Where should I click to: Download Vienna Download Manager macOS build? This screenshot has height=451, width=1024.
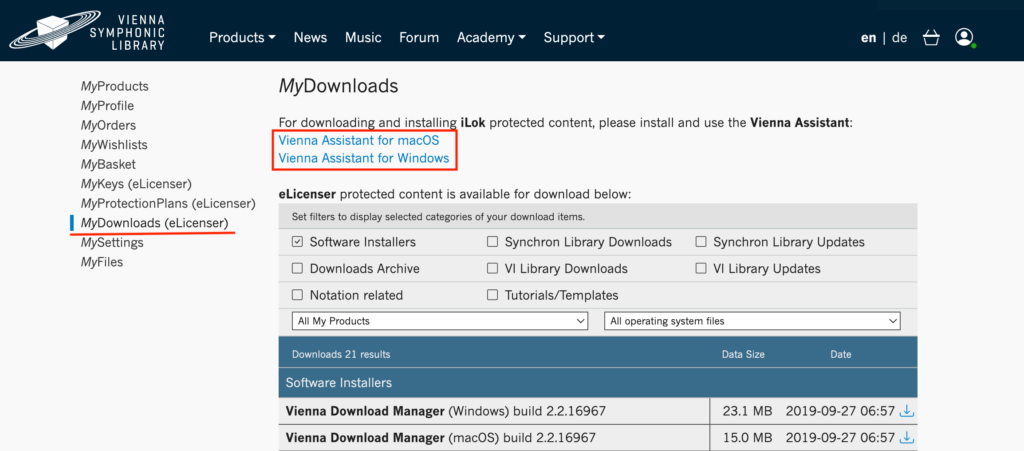coord(907,437)
